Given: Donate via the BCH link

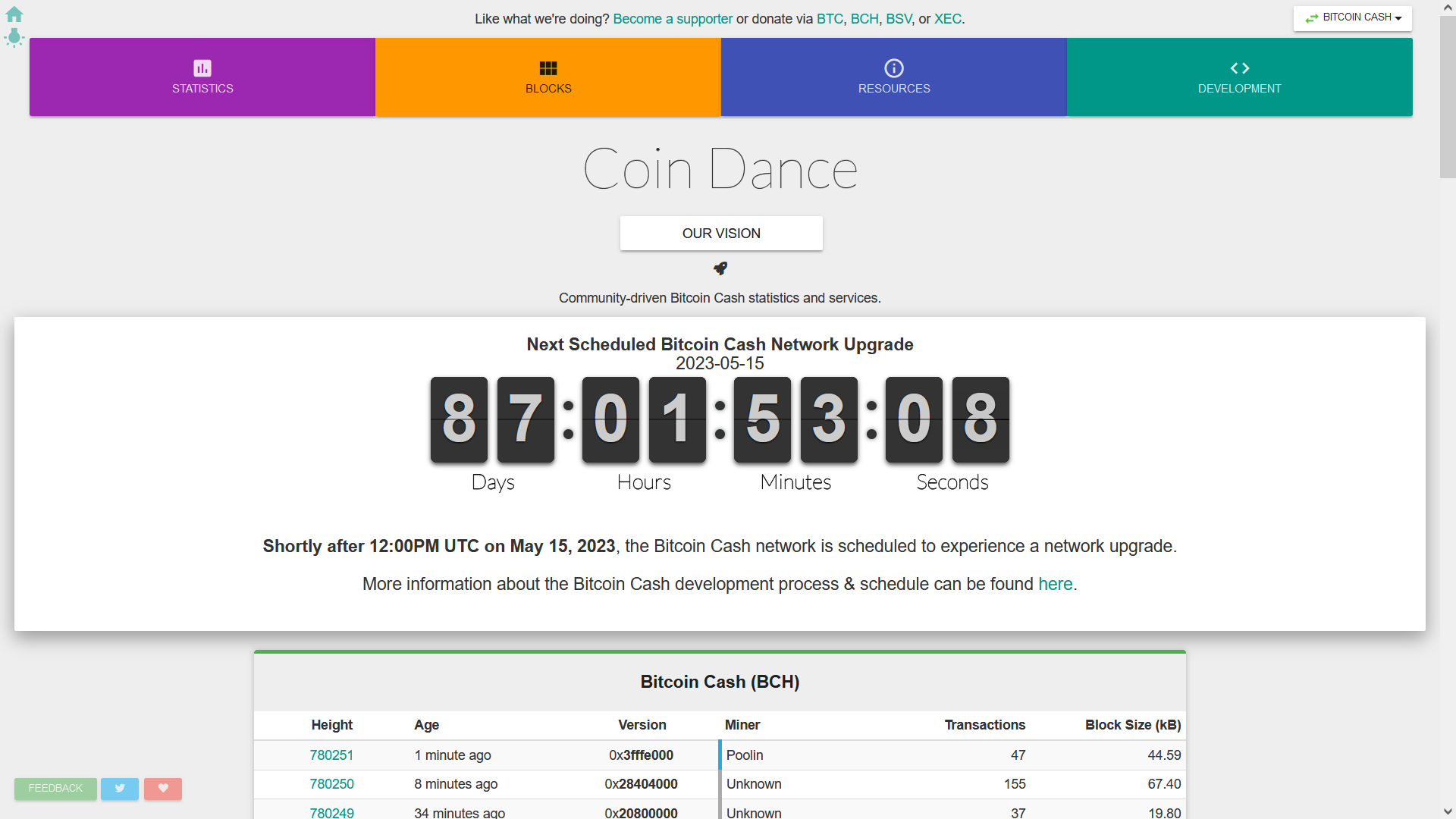Looking at the screenshot, I should 864,19.
